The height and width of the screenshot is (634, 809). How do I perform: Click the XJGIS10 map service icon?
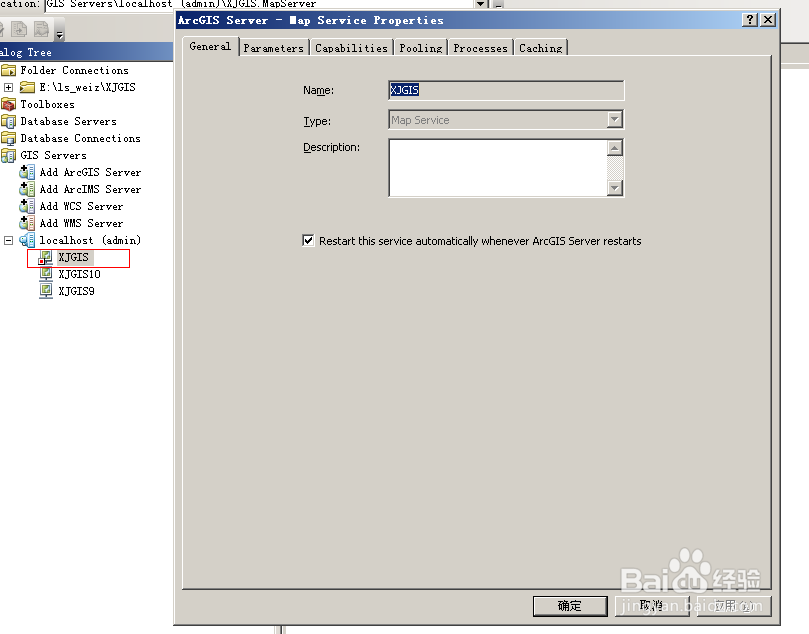pyautogui.click(x=46, y=274)
